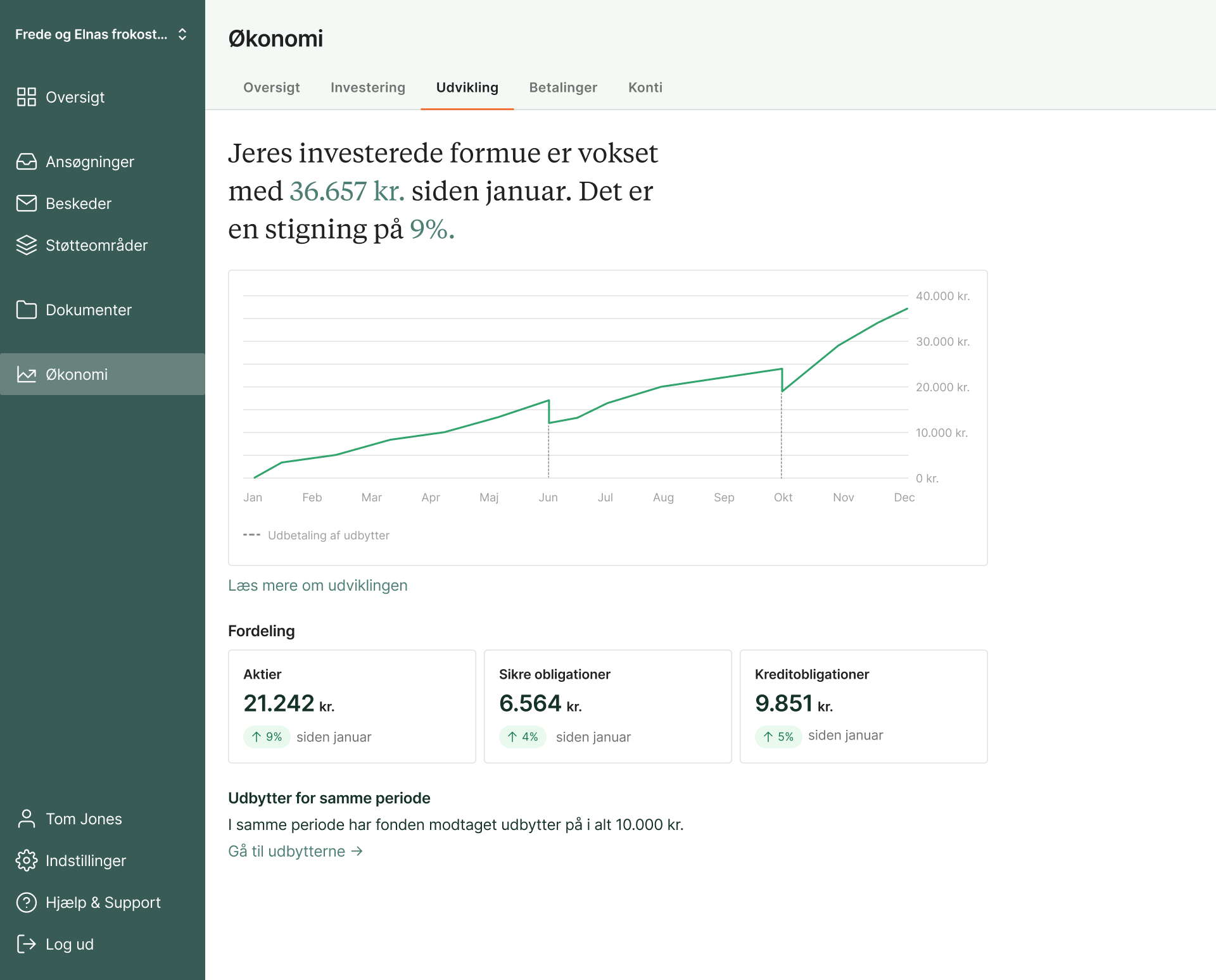The image size is (1216, 980).
Task: Click the Økonomi chart icon in sidebar
Action: tap(27, 374)
